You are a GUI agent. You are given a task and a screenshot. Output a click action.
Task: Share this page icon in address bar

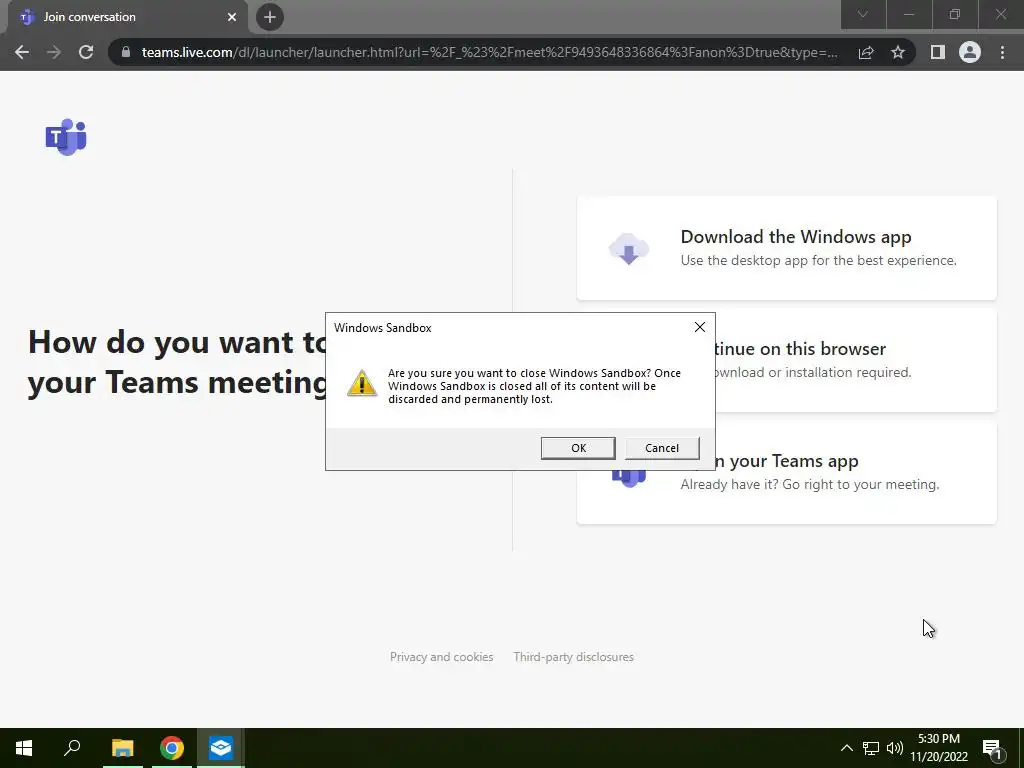[x=866, y=52]
